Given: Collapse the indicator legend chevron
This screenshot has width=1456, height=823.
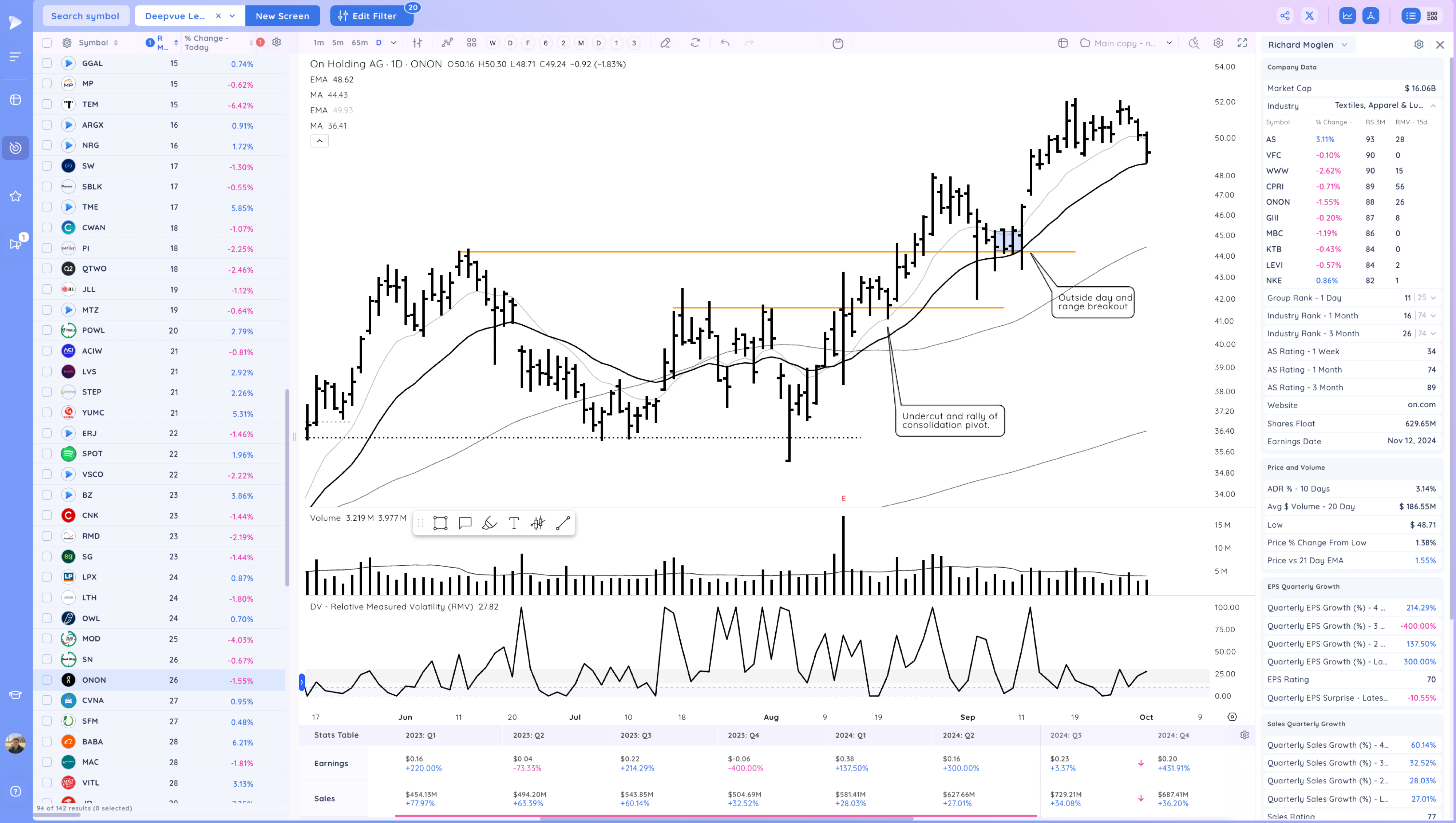Looking at the screenshot, I should pos(320,141).
